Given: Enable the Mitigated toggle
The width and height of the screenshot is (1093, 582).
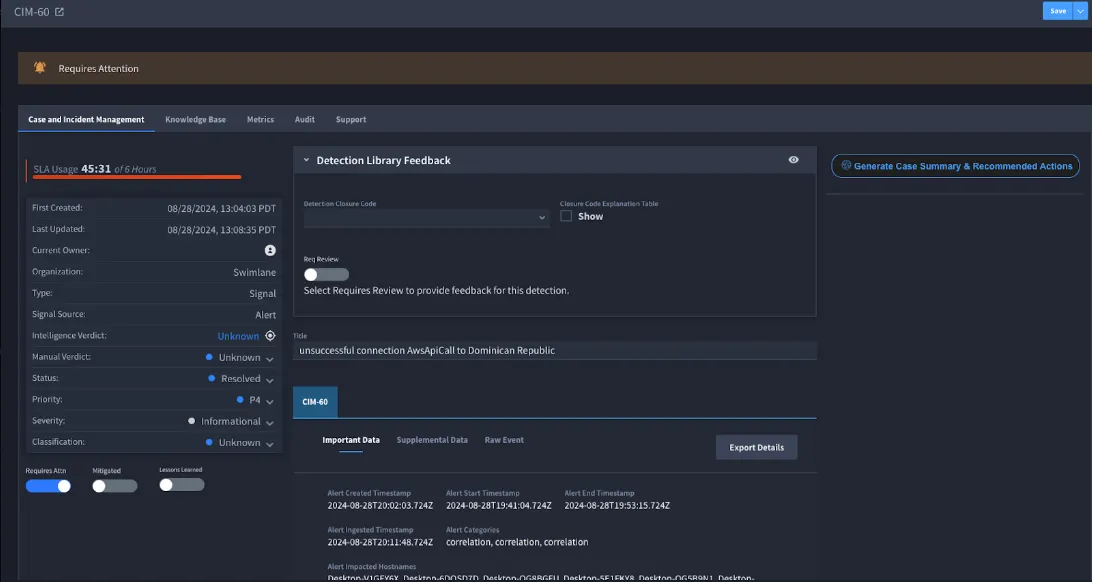Looking at the screenshot, I should [x=115, y=486].
